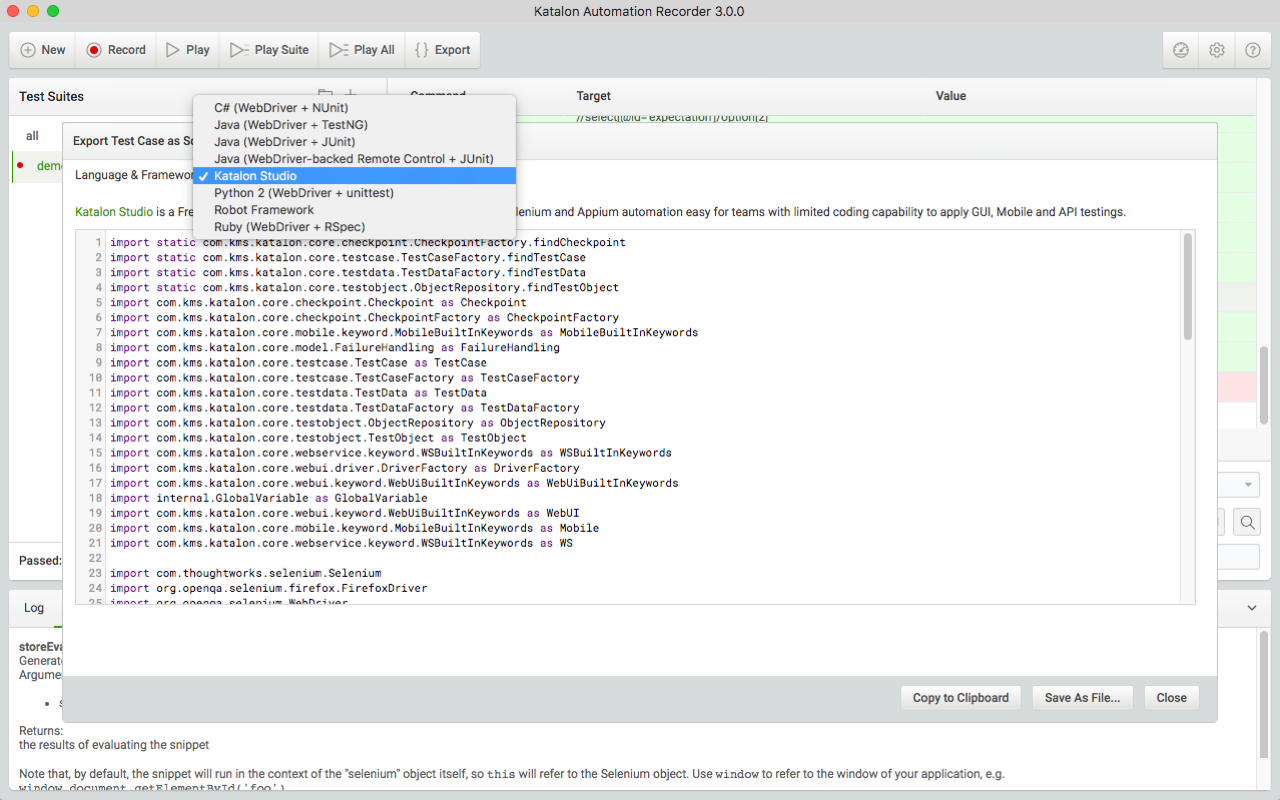The height and width of the screenshot is (800, 1280).
Task: Collapse the Log panel with the chevron
Action: tap(1251, 608)
